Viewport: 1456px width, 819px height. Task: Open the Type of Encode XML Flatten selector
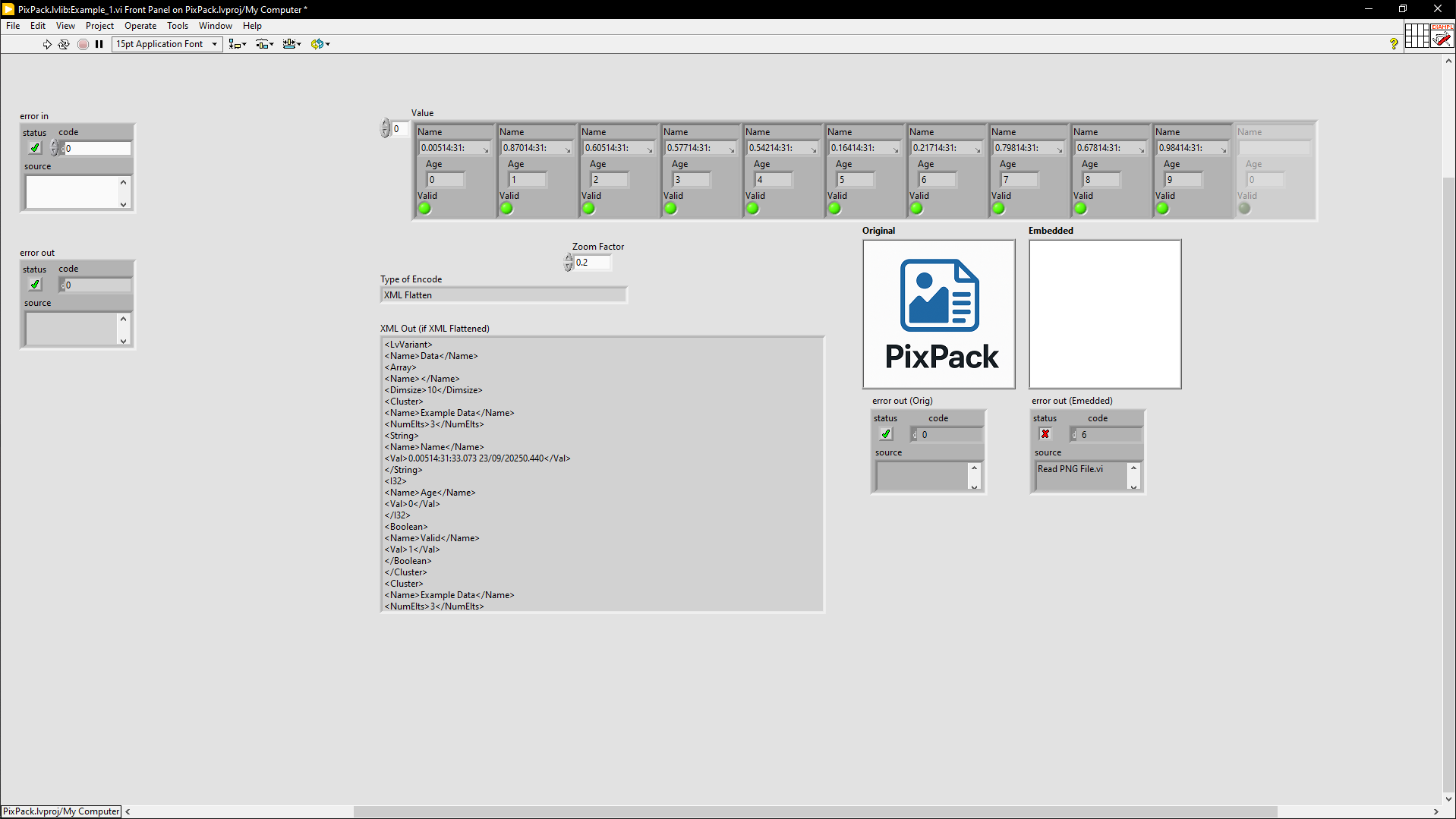(x=503, y=295)
